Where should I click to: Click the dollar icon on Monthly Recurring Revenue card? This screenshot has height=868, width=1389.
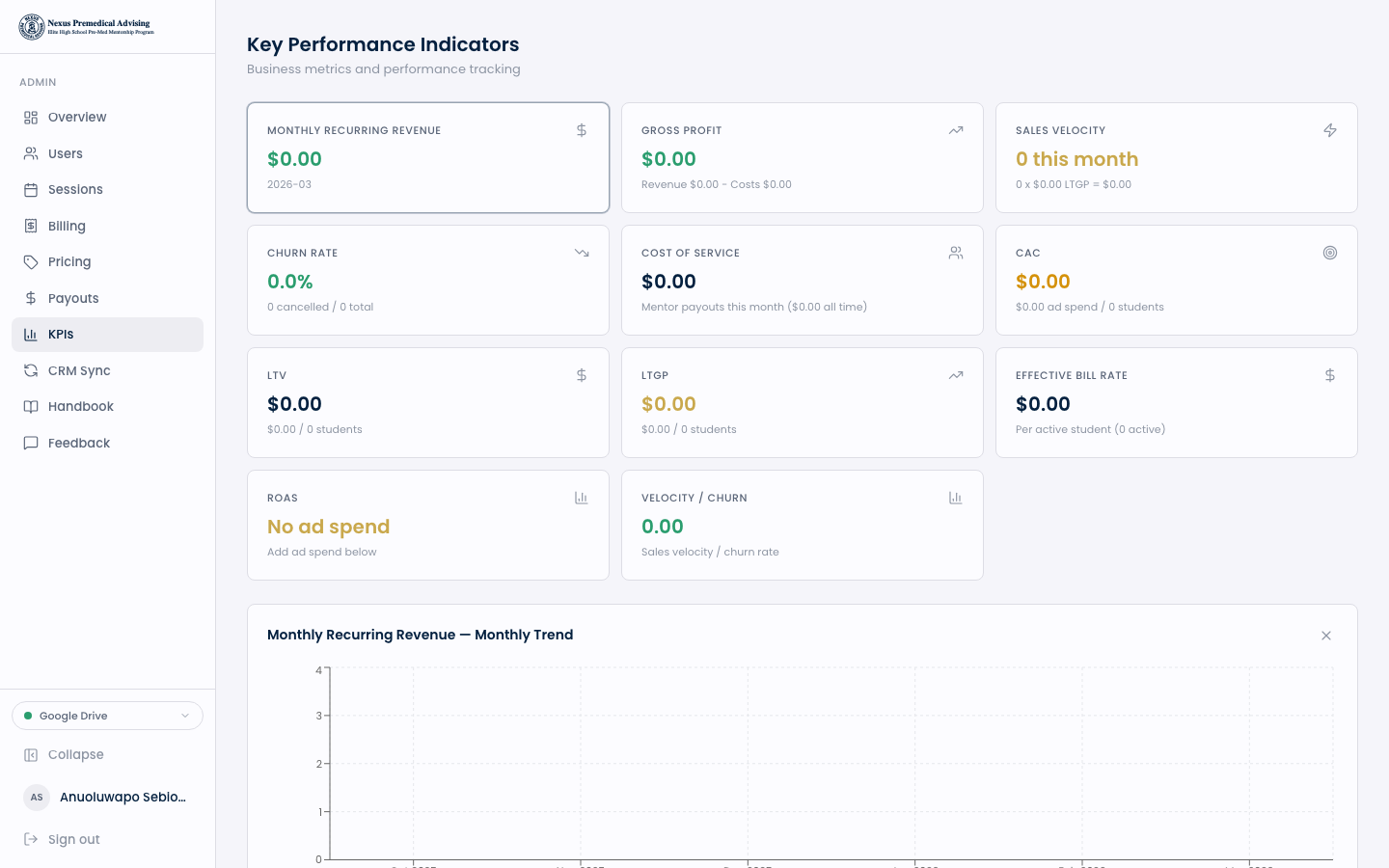tap(582, 130)
